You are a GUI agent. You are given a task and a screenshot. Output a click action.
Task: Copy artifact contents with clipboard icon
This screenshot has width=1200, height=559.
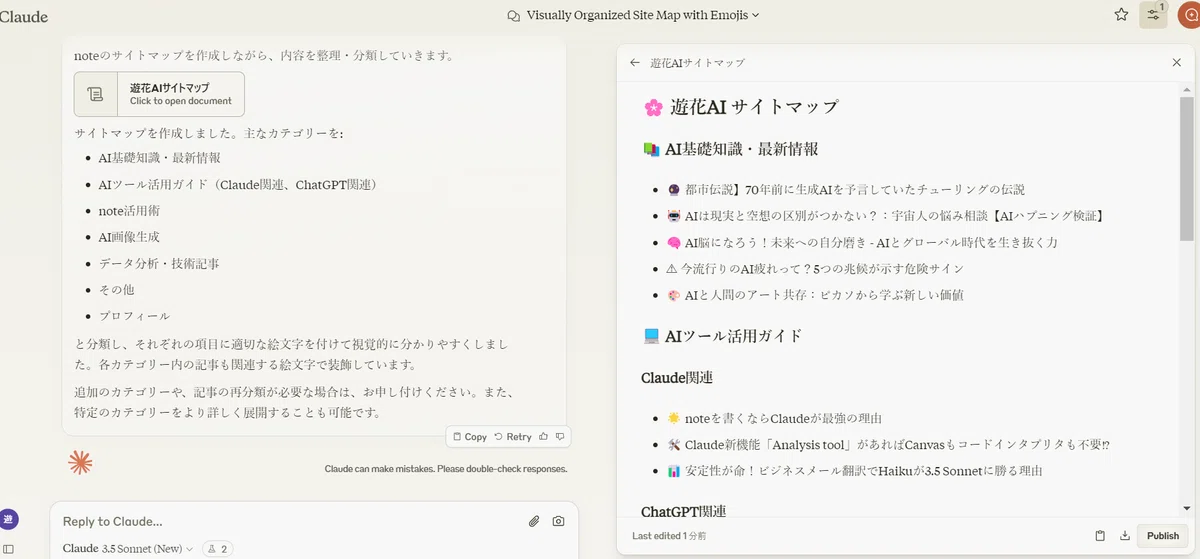1100,535
